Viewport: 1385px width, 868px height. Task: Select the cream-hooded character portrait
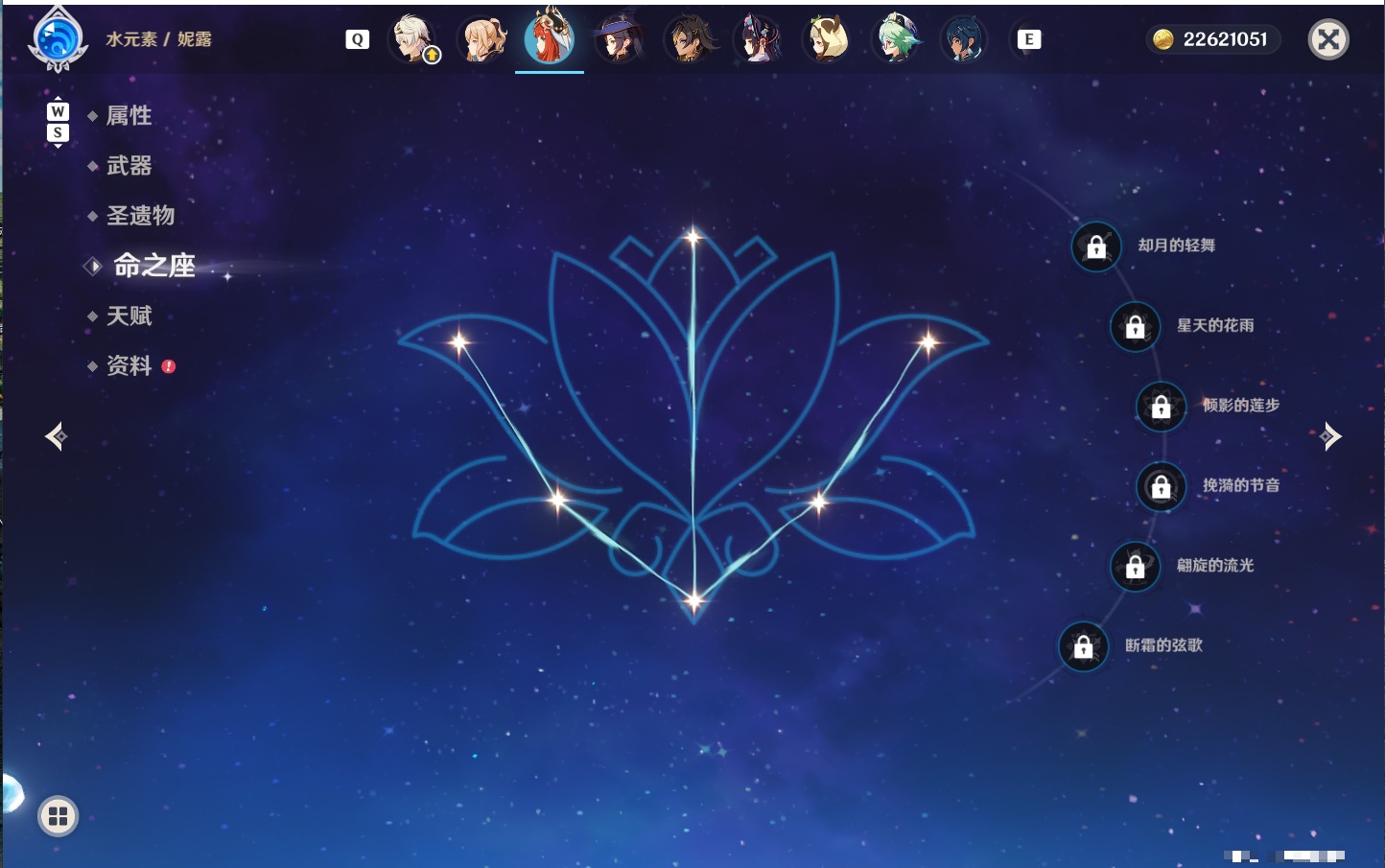click(x=827, y=39)
